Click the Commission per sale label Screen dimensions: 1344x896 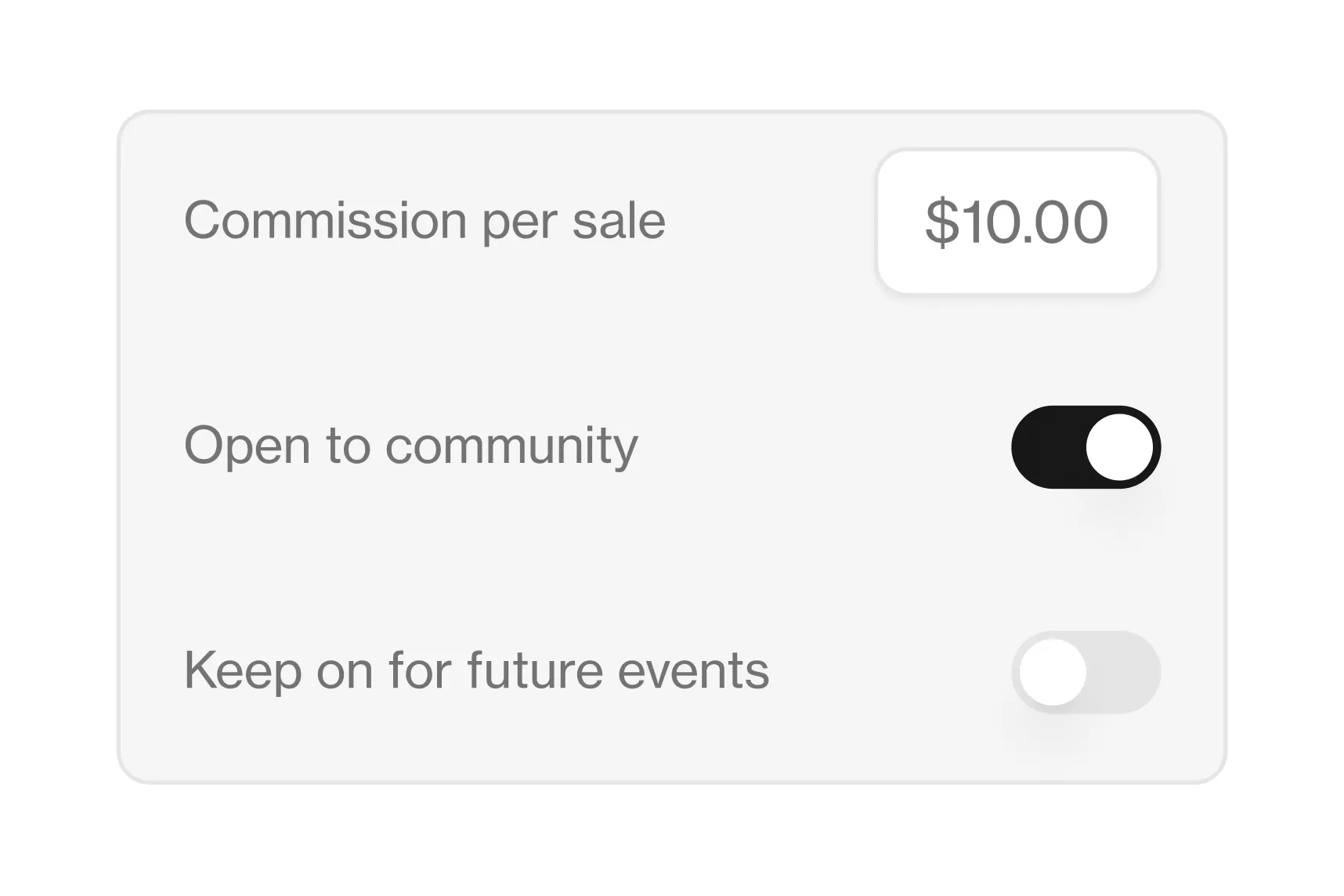[x=424, y=221]
